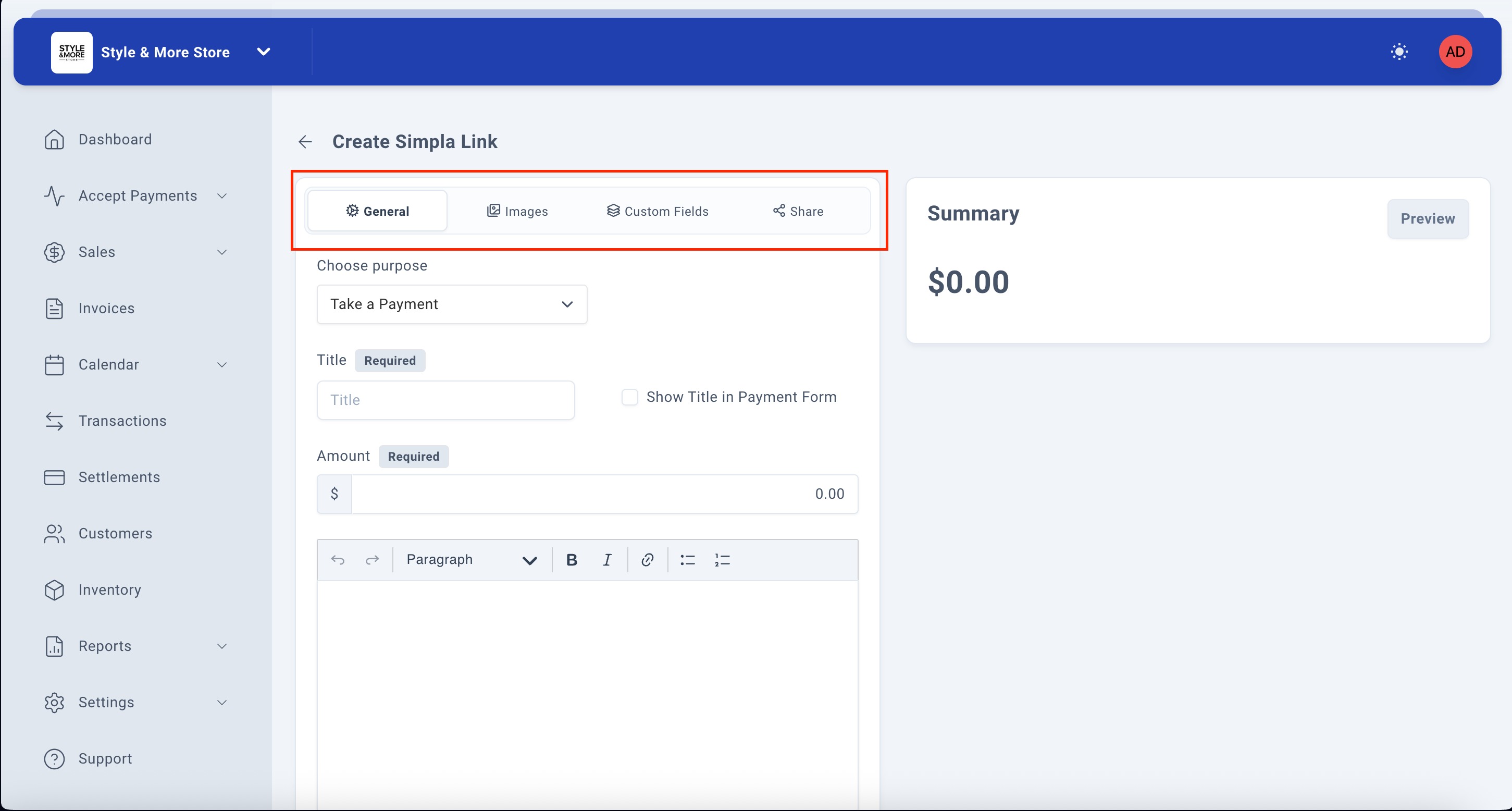Insert a link using the link icon
This screenshot has width=1512, height=811.
pyautogui.click(x=647, y=560)
